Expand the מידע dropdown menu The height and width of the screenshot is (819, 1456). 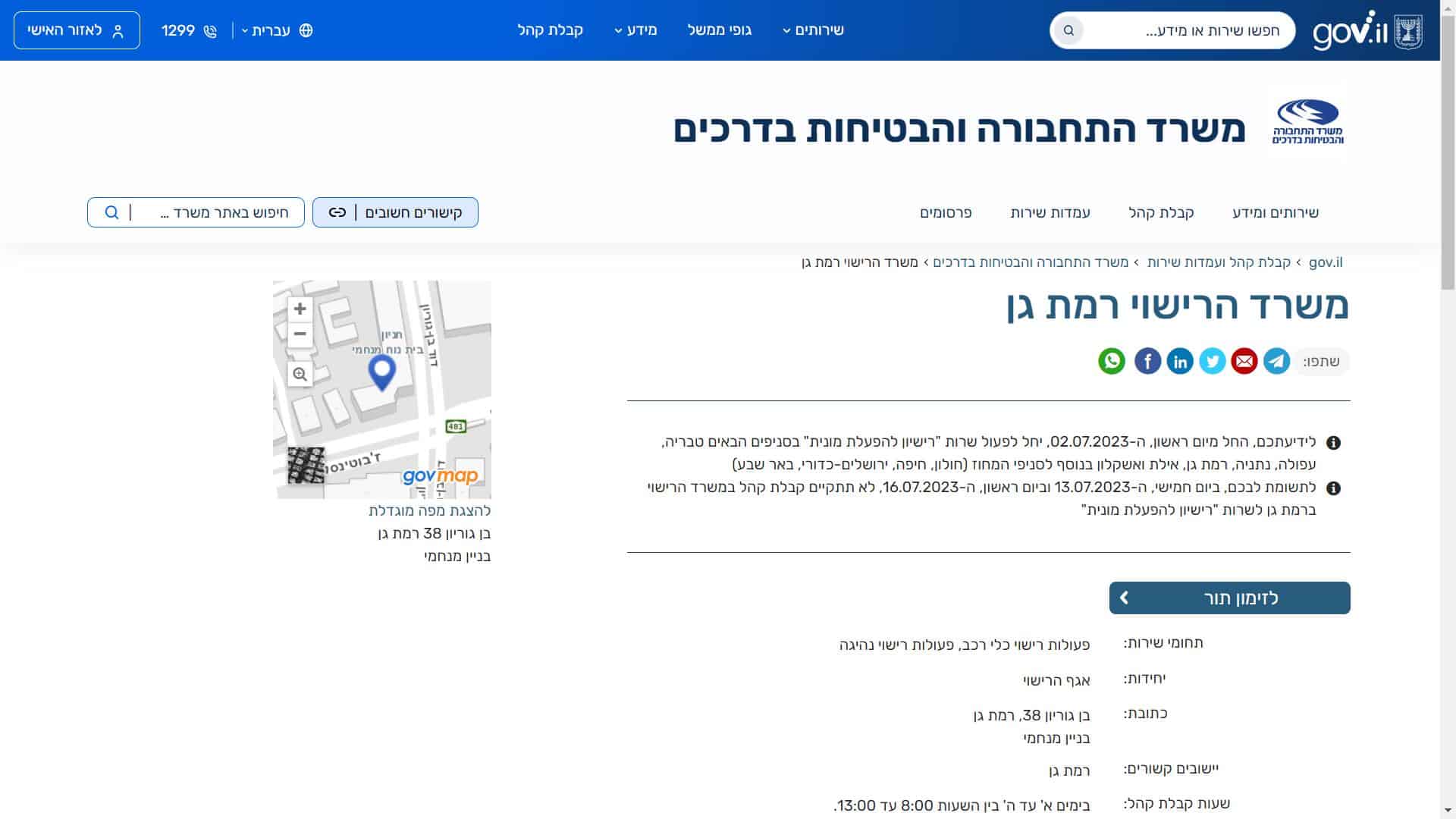635,30
